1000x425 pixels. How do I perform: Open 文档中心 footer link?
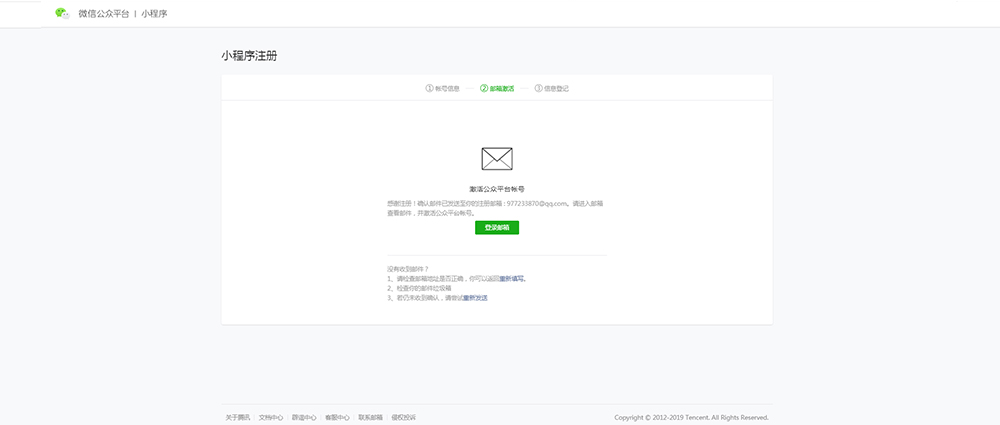271,417
